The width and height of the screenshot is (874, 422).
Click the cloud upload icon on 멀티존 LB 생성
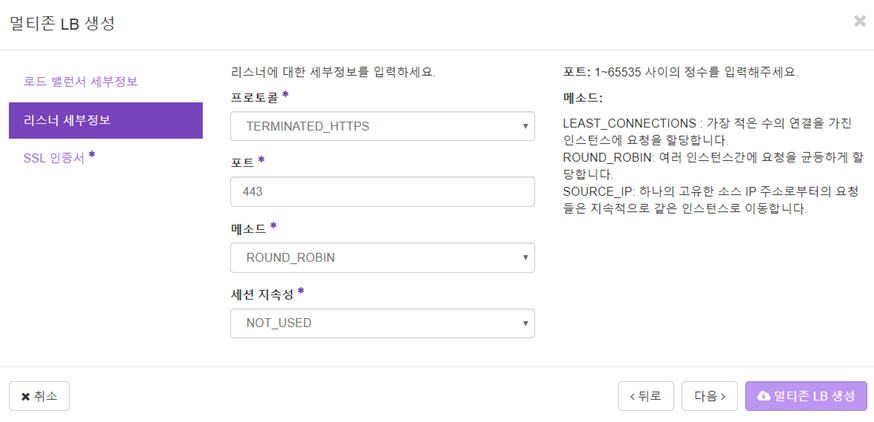pos(764,396)
